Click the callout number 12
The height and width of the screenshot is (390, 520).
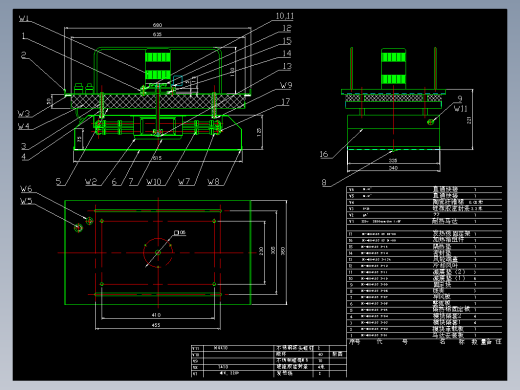tap(287, 28)
